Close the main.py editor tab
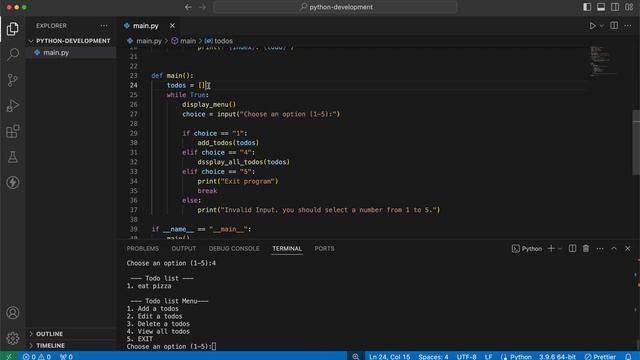The height and width of the screenshot is (360, 640). 172,26
